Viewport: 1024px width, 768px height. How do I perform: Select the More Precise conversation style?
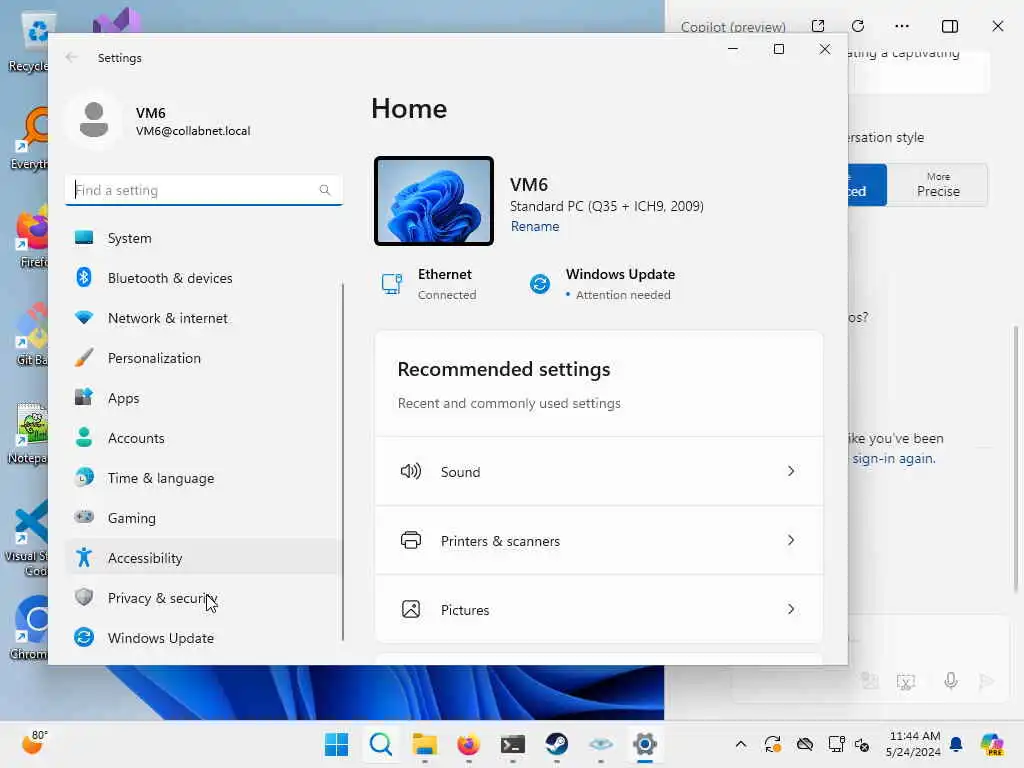(x=938, y=185)
